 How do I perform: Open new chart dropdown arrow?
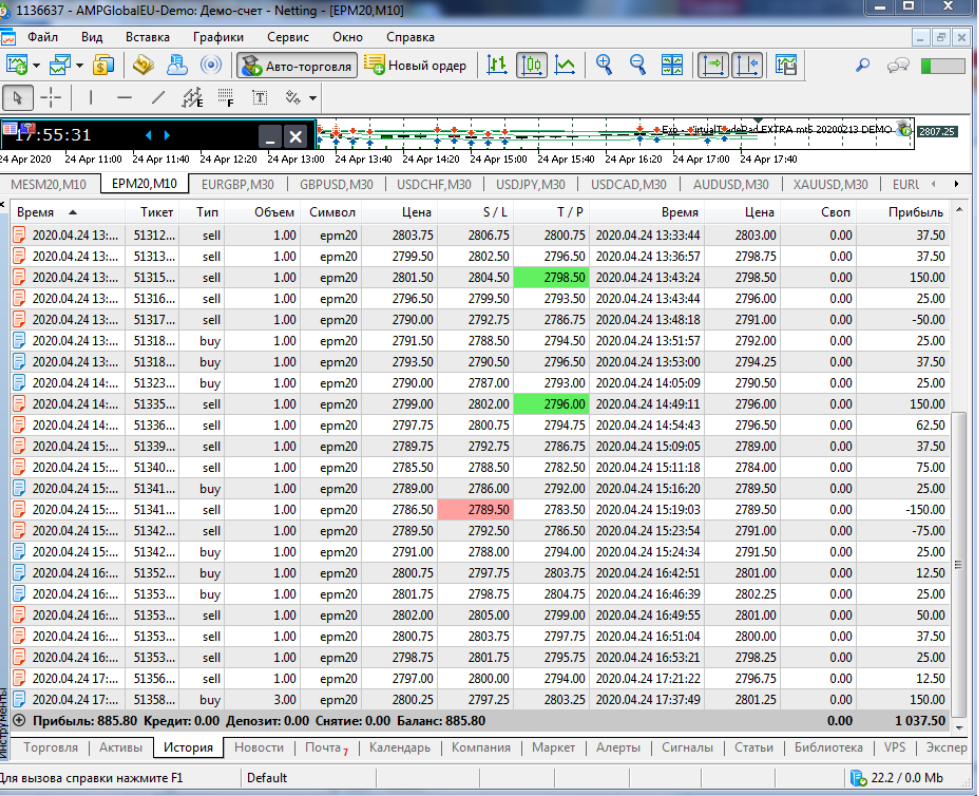36,66
